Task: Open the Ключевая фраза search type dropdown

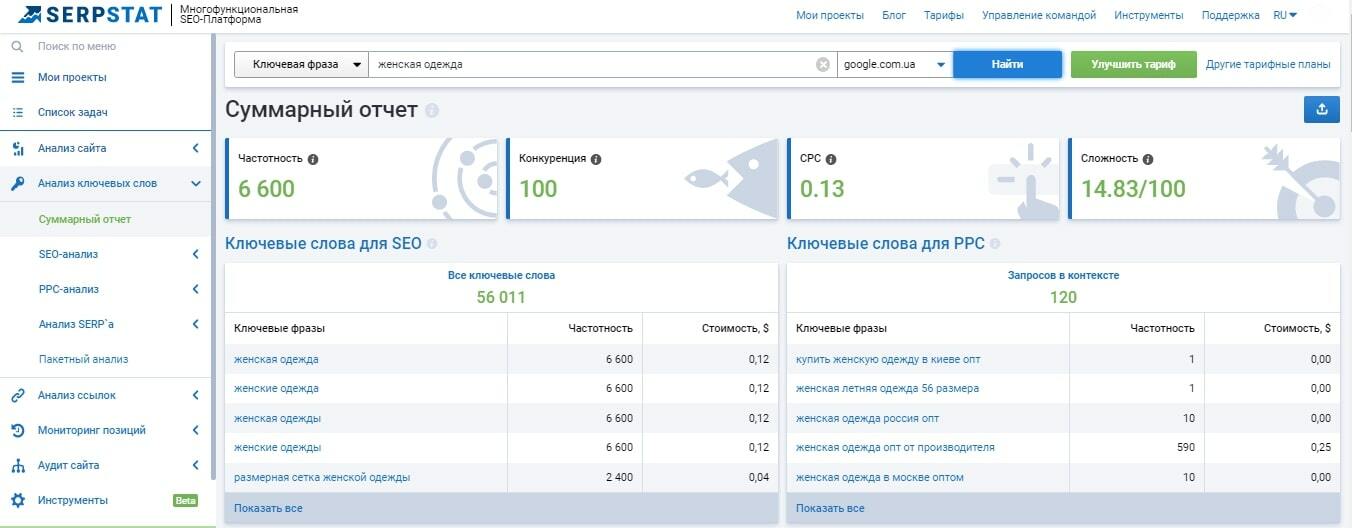Action: coord(301,64)
